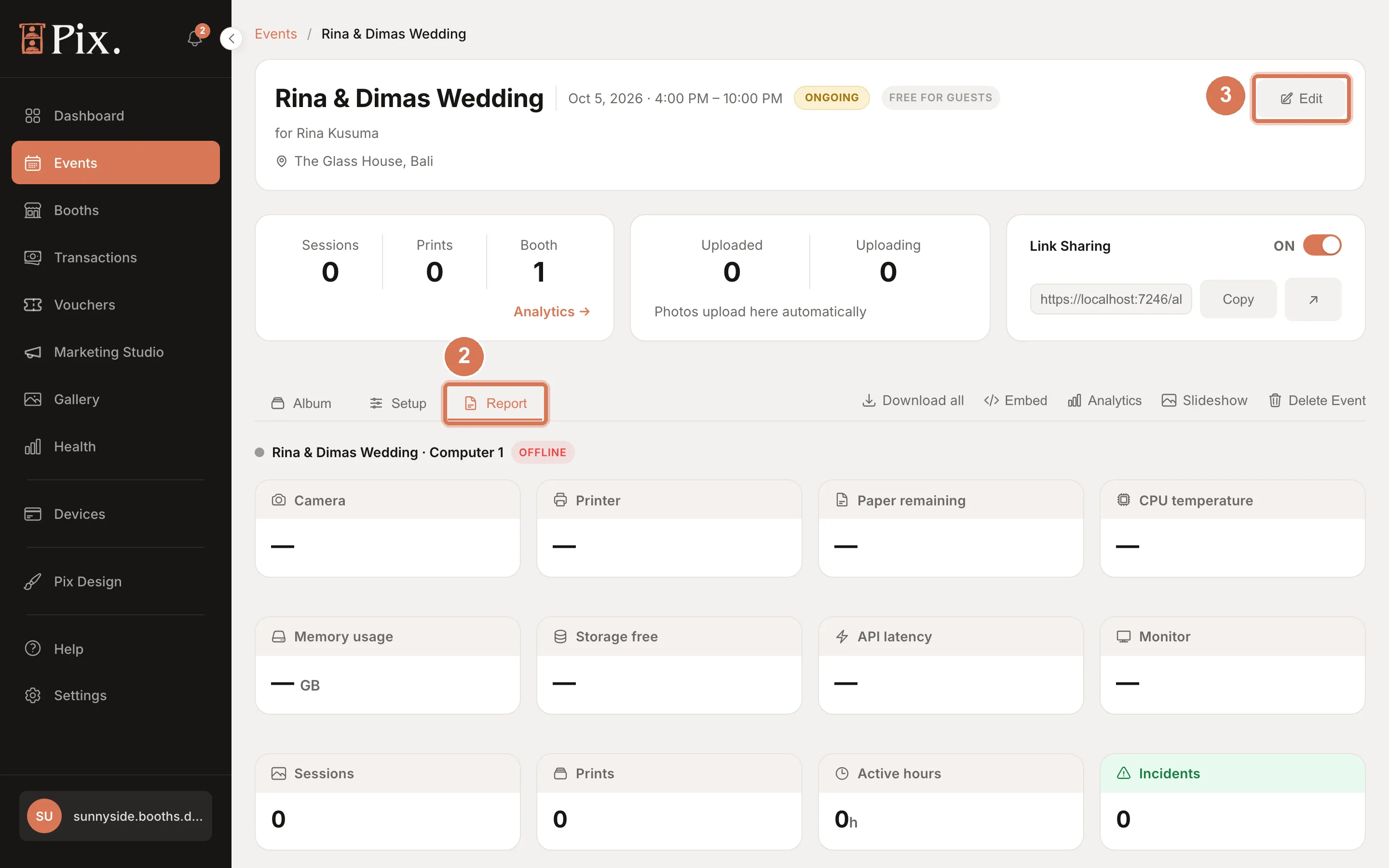Screen dimensions: 1389x868
Task: Open Dashboard in the sidebar
Action: click(115, 115)
